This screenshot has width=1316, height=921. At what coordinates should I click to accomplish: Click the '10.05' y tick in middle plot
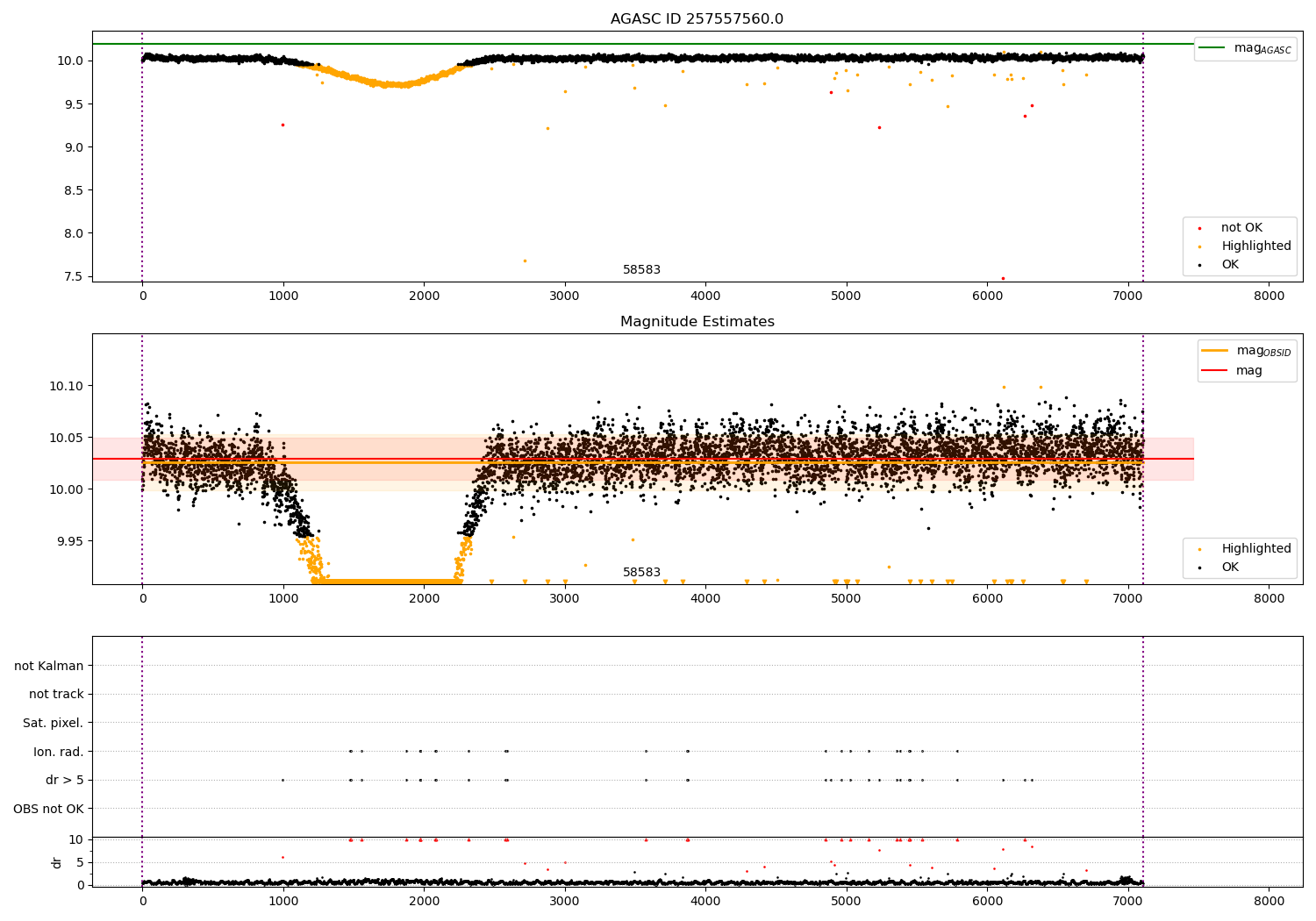68,438
